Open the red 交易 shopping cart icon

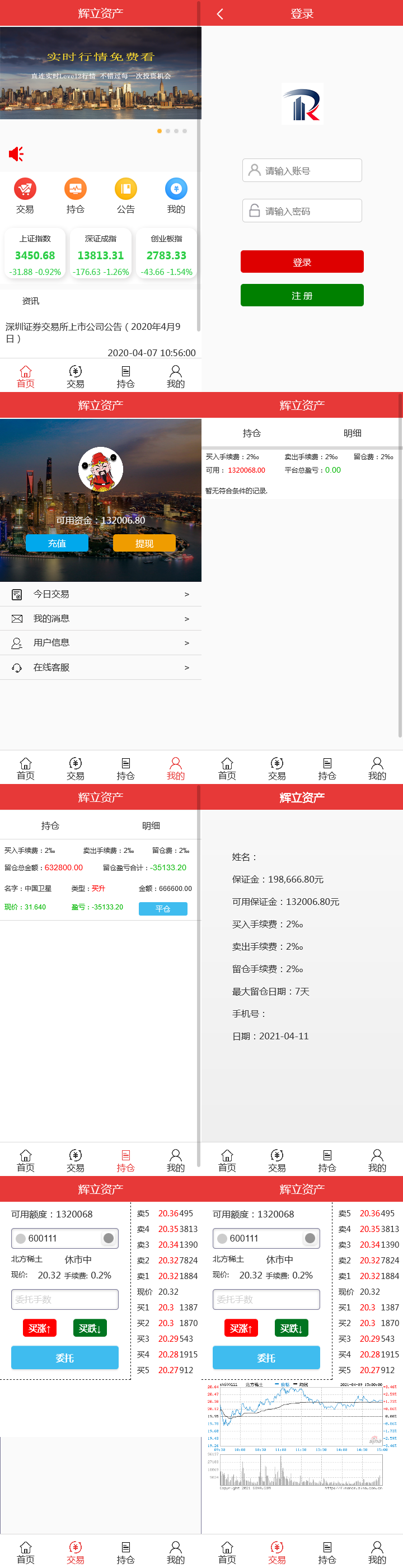tap(25, 189)
